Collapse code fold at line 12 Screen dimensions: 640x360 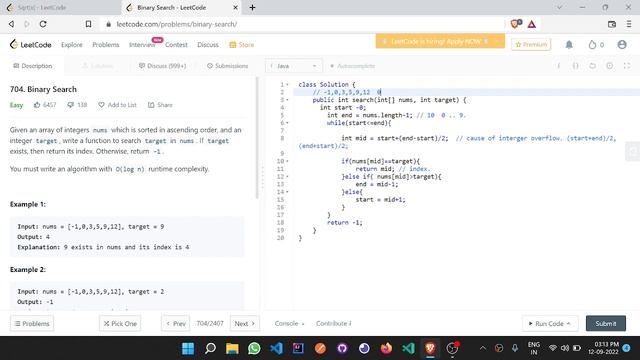(287, 177)
